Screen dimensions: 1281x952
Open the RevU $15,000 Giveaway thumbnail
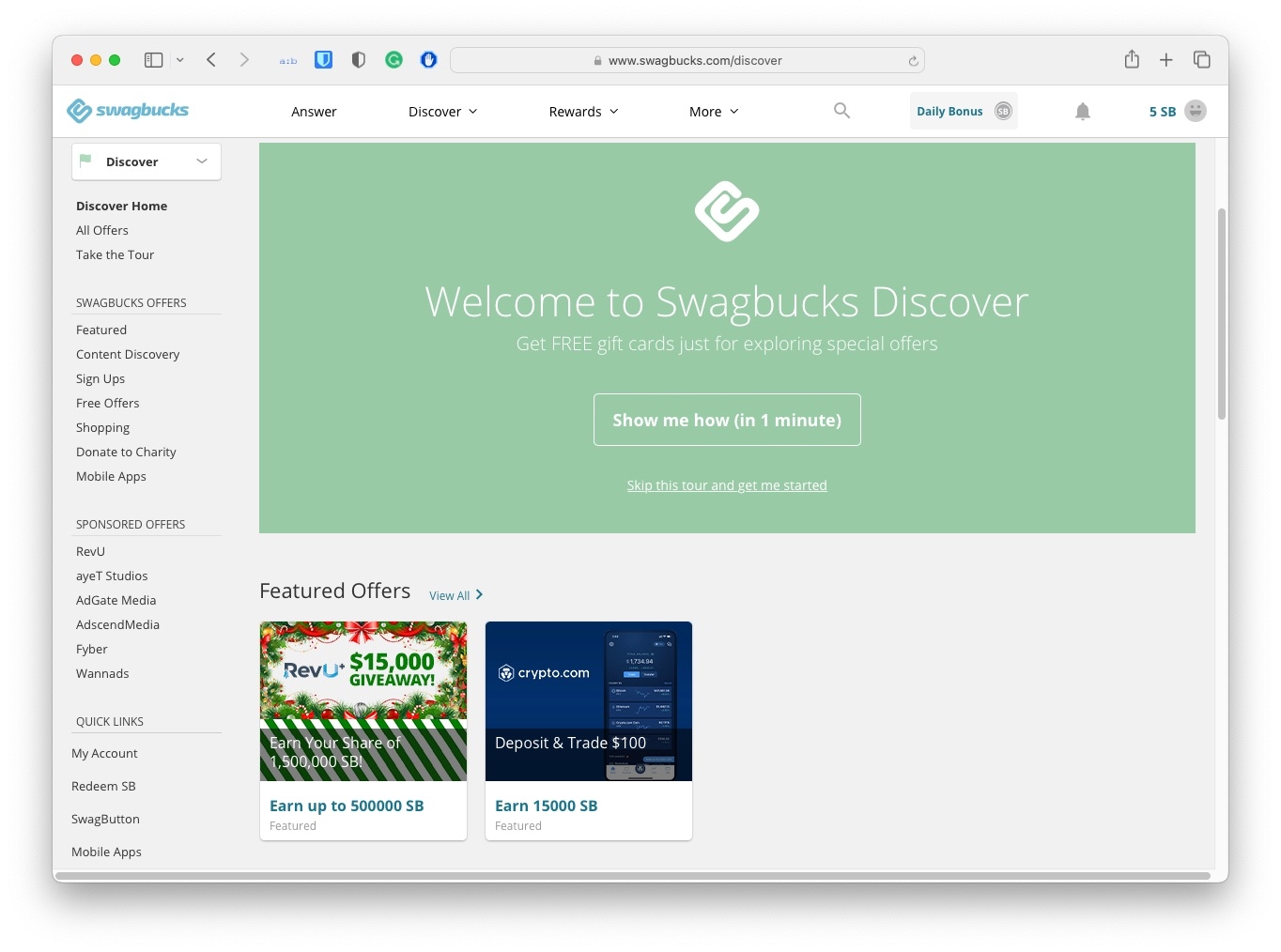(x=363, y=701)
